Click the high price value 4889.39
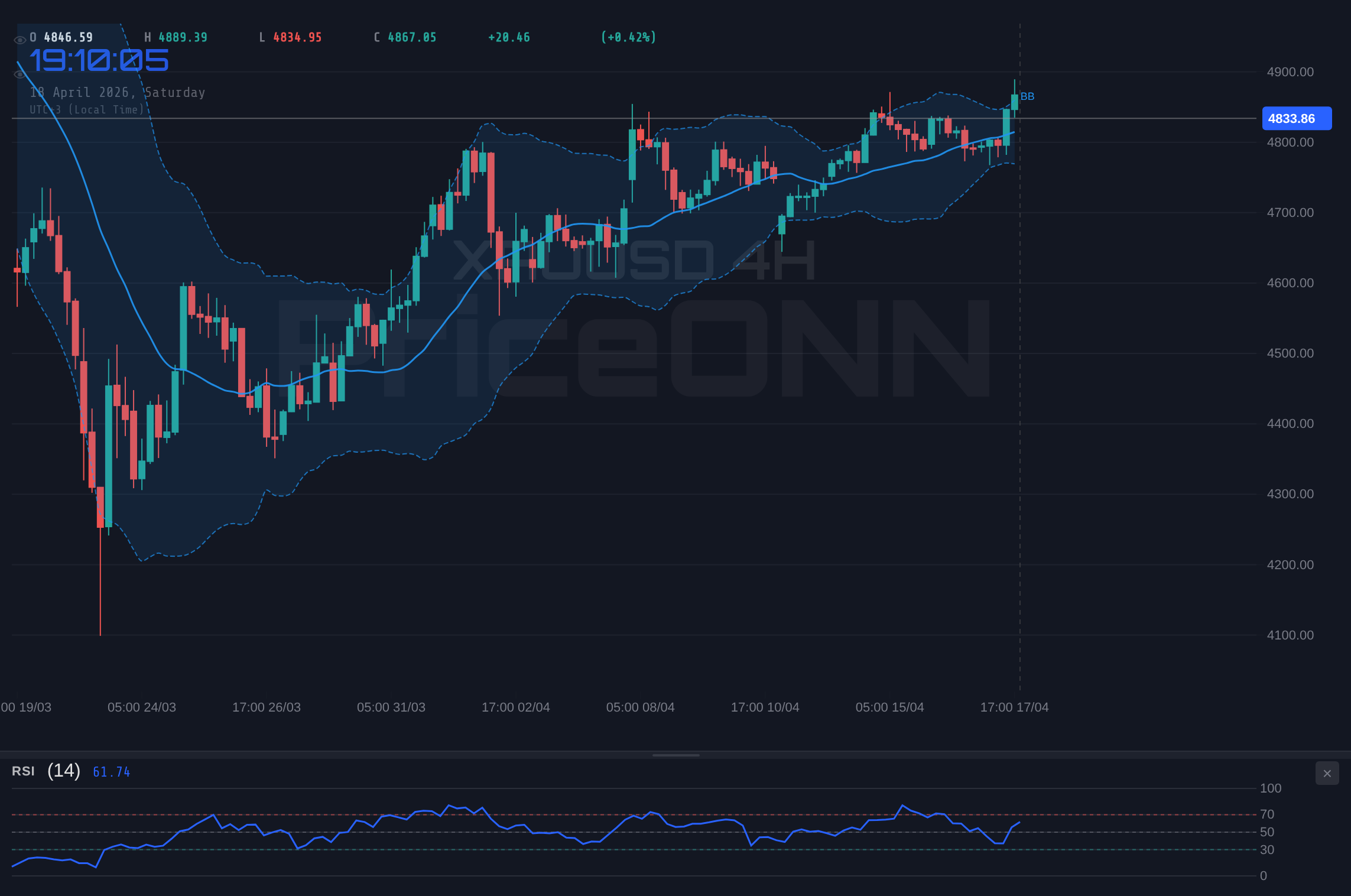The width and height of the screenshot is (1351, 896). point(183,37)
